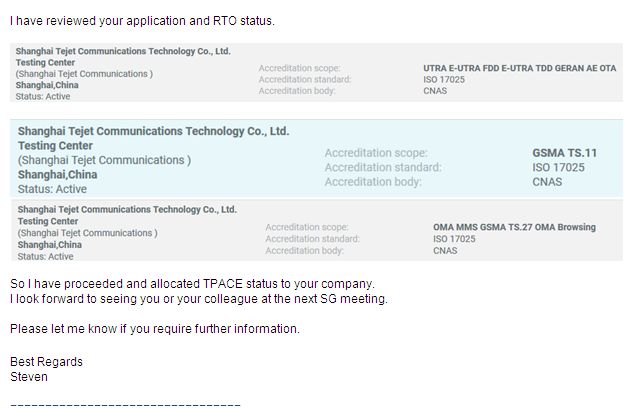This screenshot has width=633, height=408.
Task: Click 'Shanghai,China' in the UTRA scope card
Action: point(47,85)
